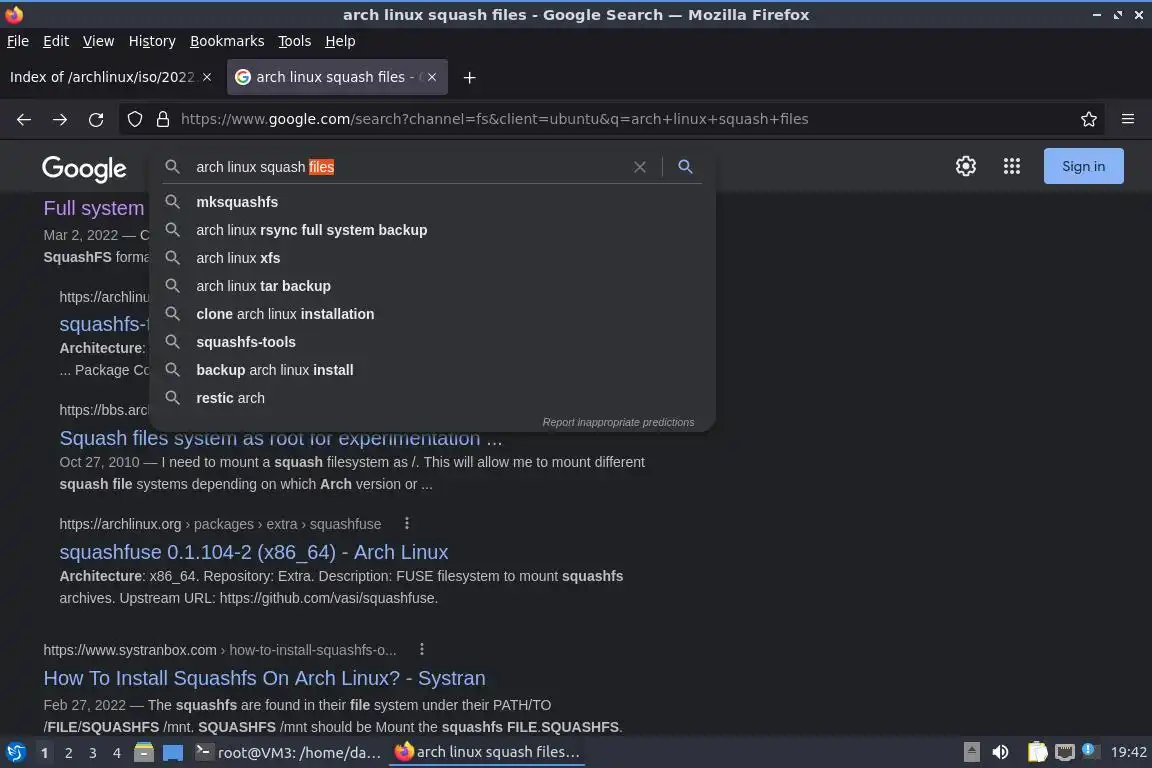
Task: Click the Sign in button
Action: pos(1083,166)
